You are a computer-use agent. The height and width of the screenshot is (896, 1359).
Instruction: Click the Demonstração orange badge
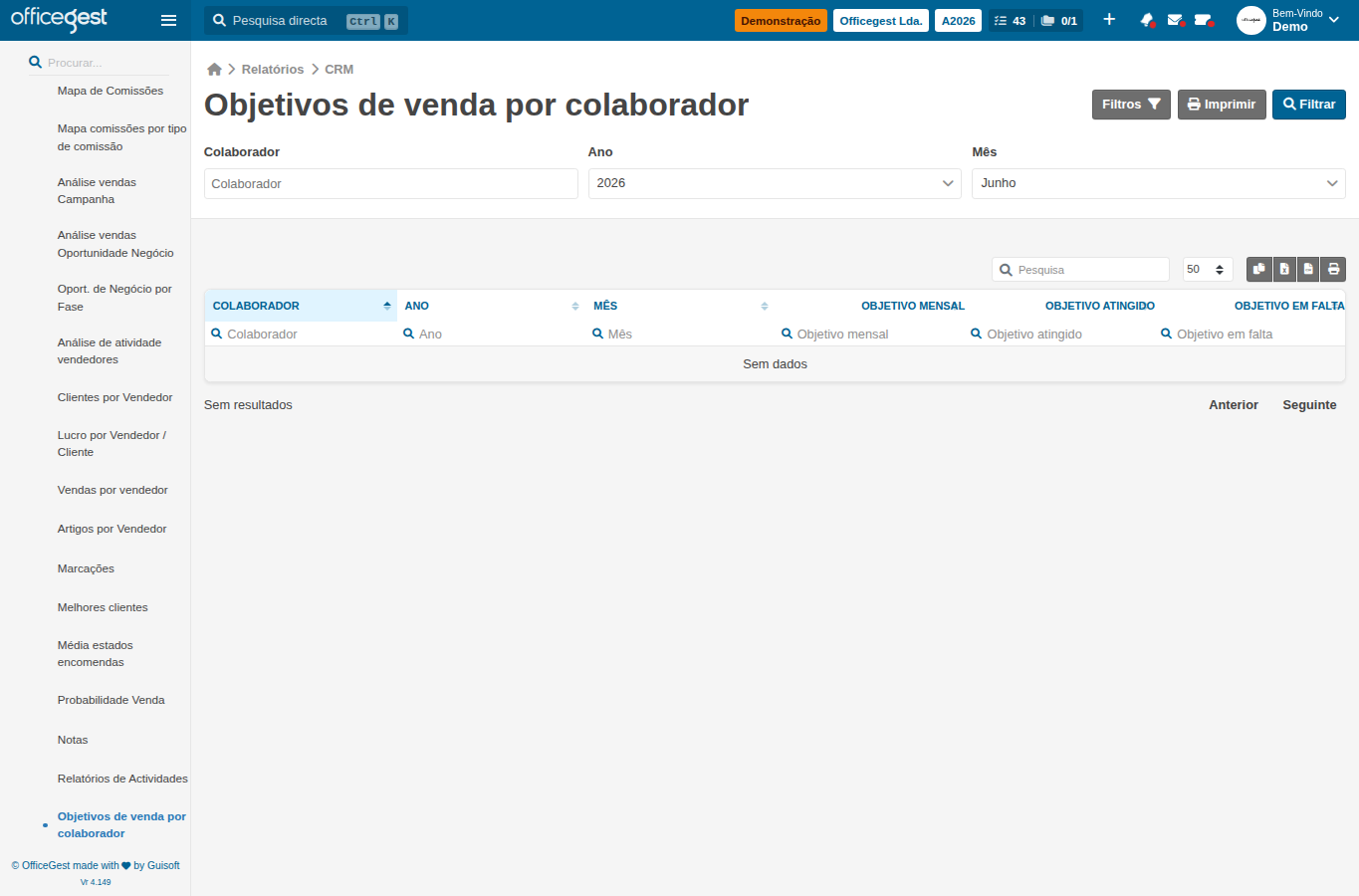point(781,21)
